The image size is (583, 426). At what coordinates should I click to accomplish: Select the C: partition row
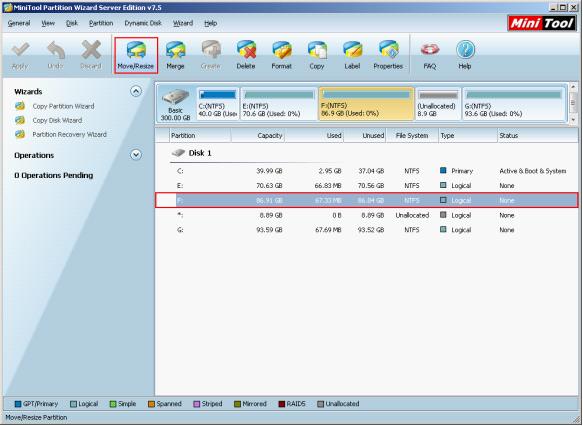tap(367, 171)
